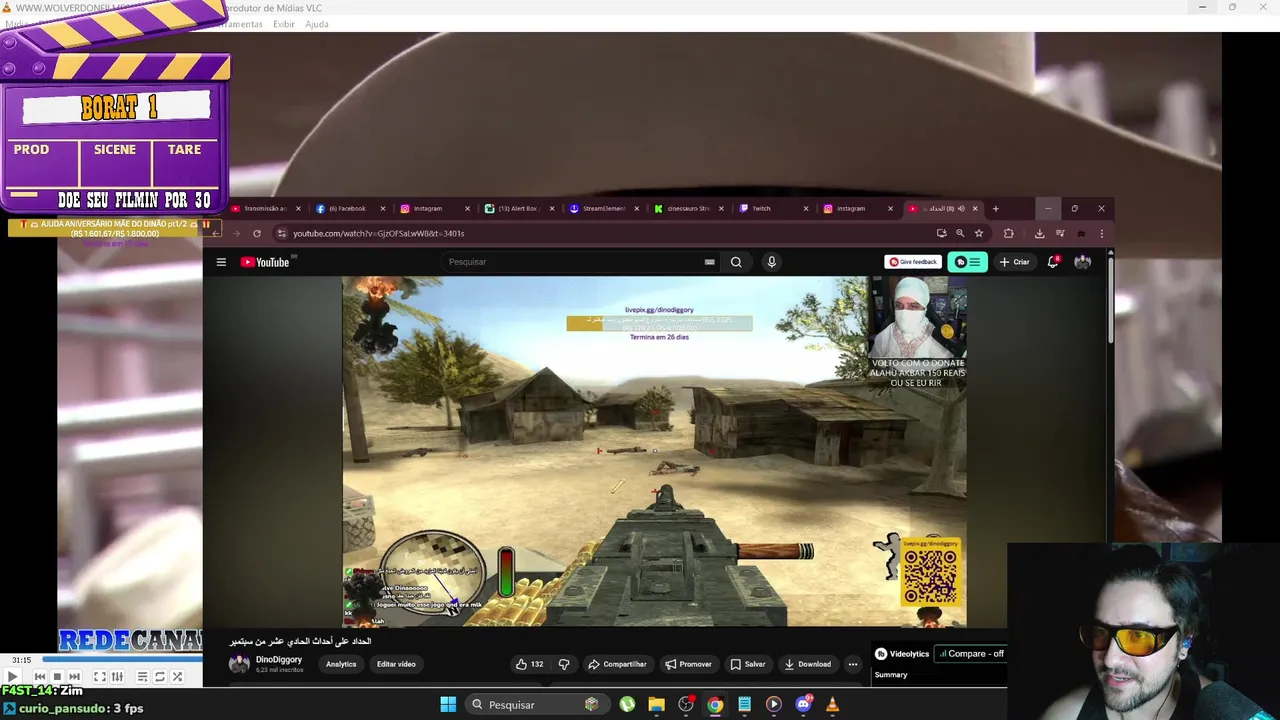Dislike the video
Viewport: 1280px width, 720px height.
pos(564,664)
